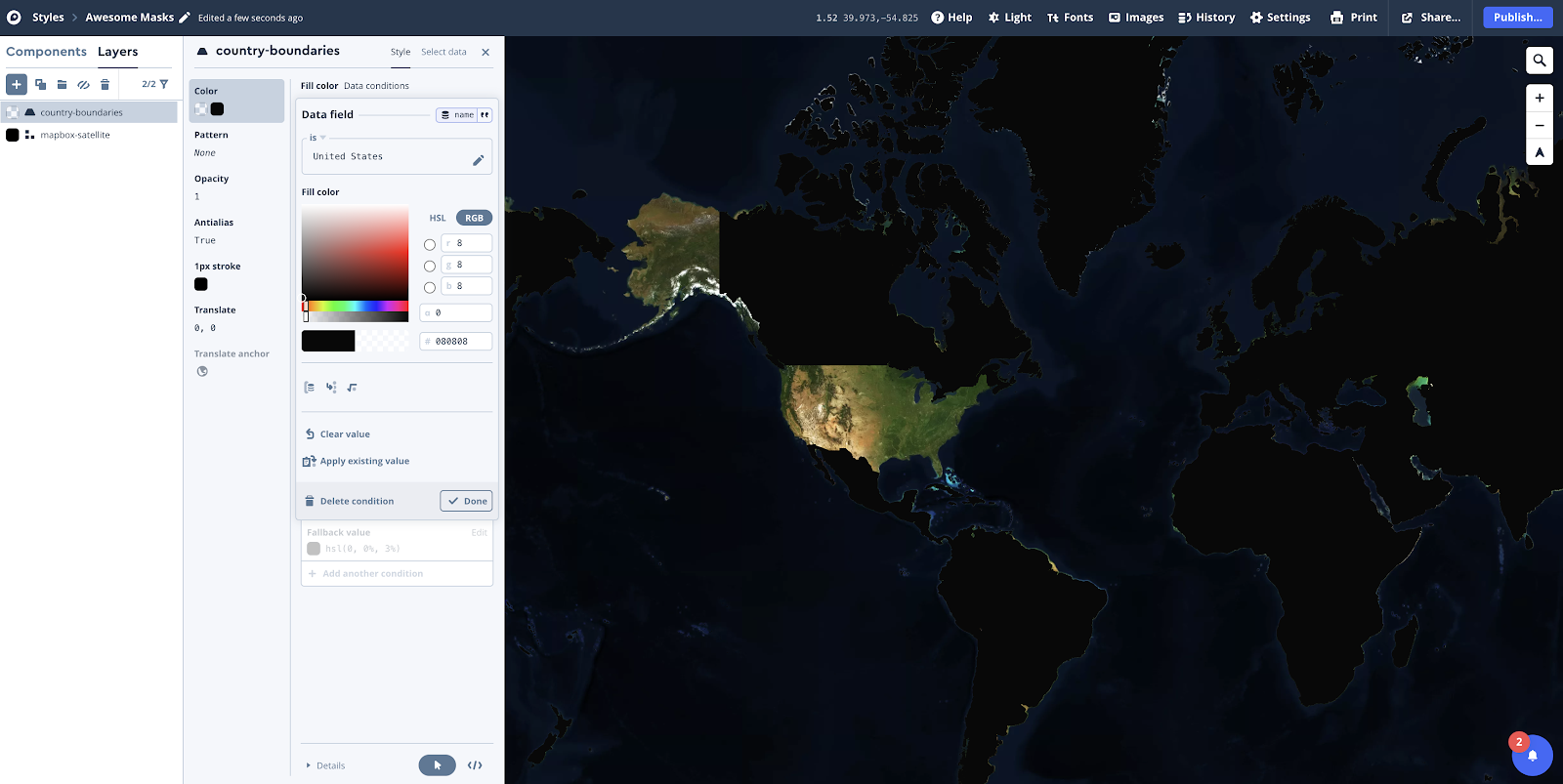
Task: Click the alpha value input field
Action: click(456, 312)
